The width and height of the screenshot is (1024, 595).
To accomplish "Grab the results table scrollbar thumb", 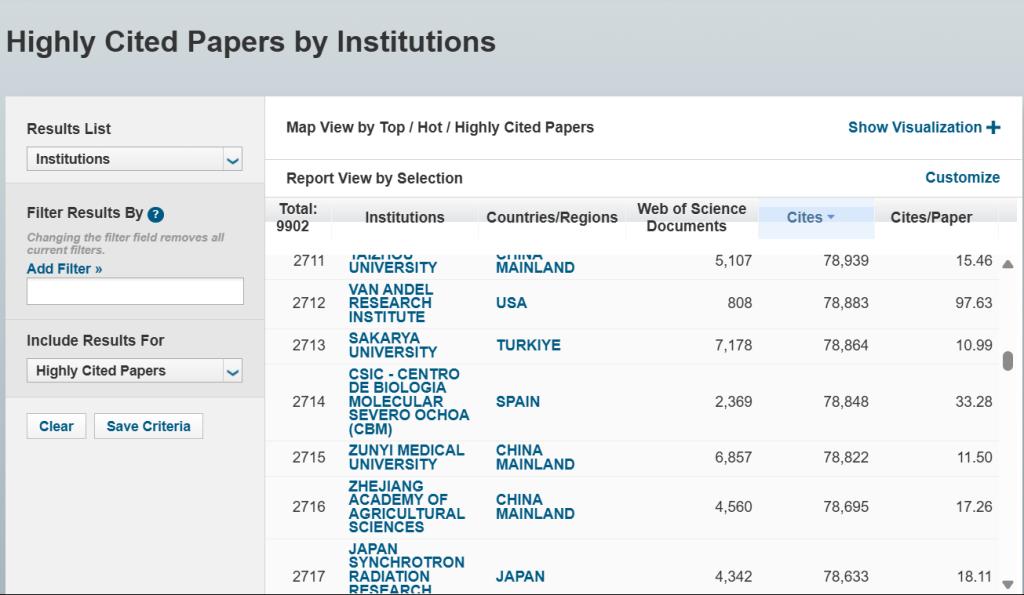I will click(x=1008, y=361).
